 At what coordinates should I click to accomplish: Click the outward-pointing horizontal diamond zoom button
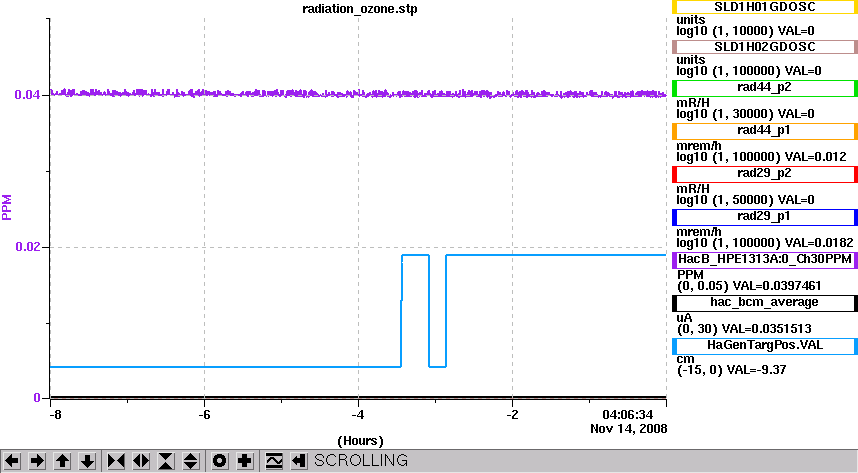pos(141,461)
